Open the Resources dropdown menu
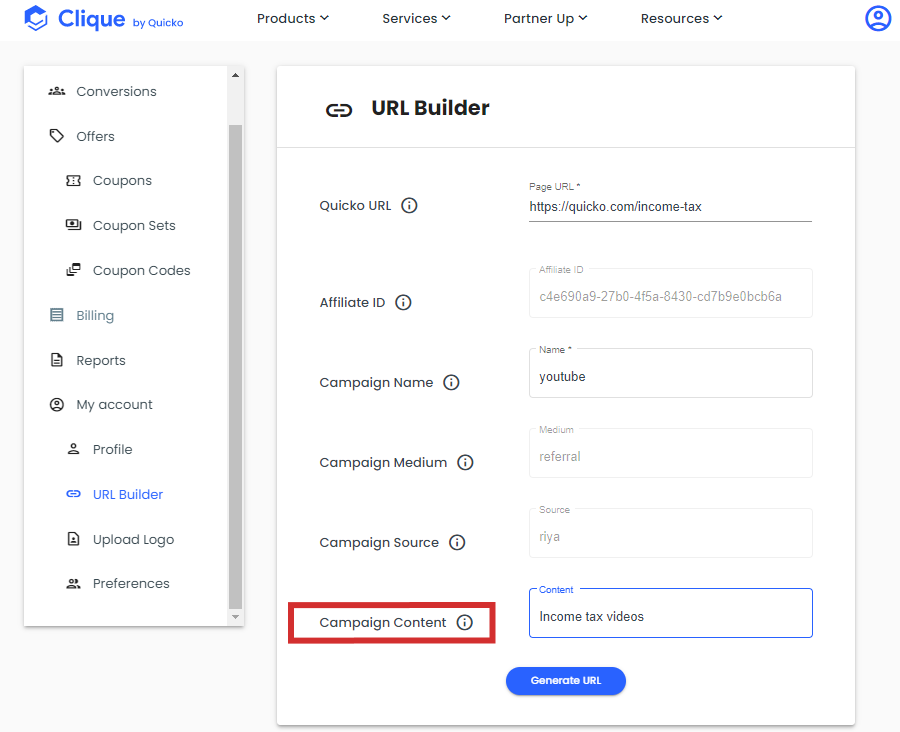Viewport: 900px width, 732px height. click(x=681, y=18)
